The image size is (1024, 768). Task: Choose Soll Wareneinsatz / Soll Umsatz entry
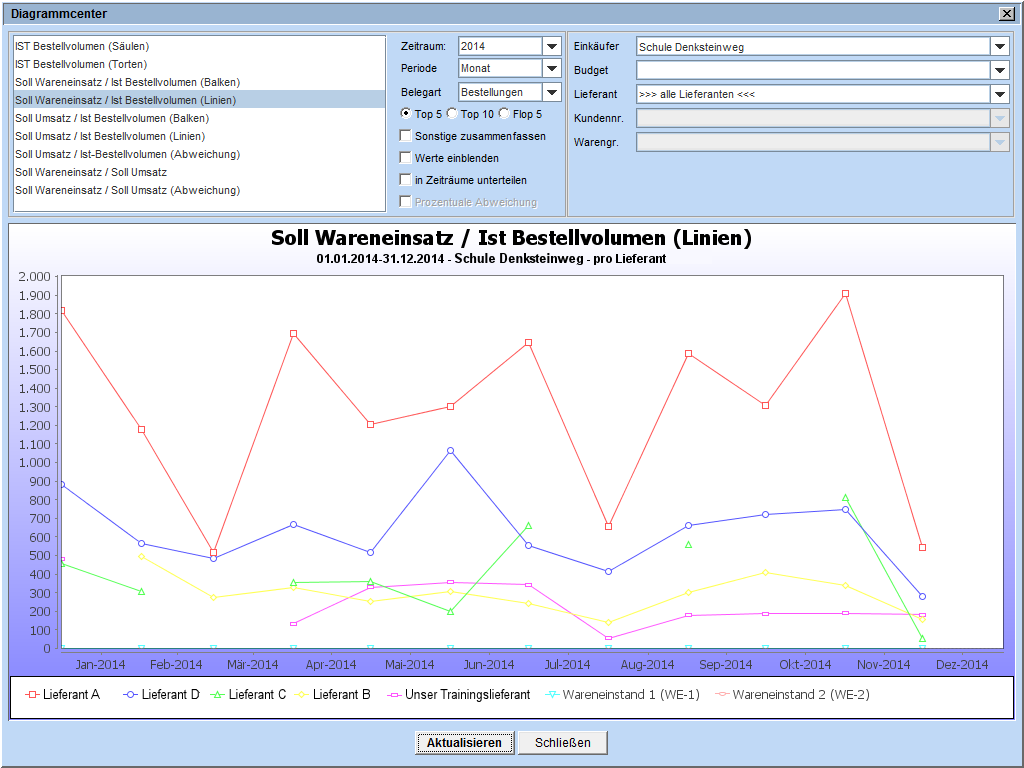(x=91, y=172)
